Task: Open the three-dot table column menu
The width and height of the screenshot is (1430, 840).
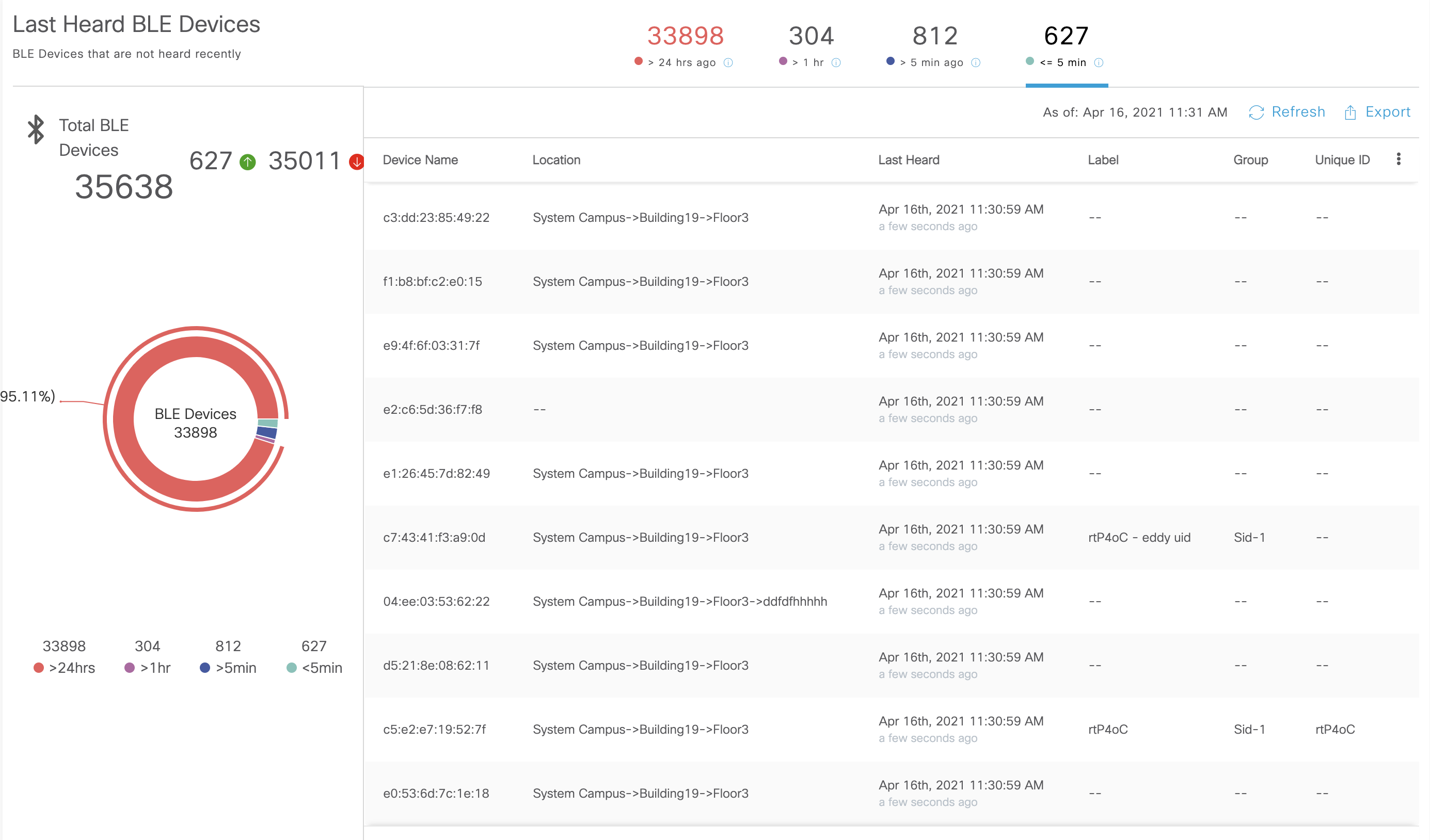Action: tap(1398, 159)
